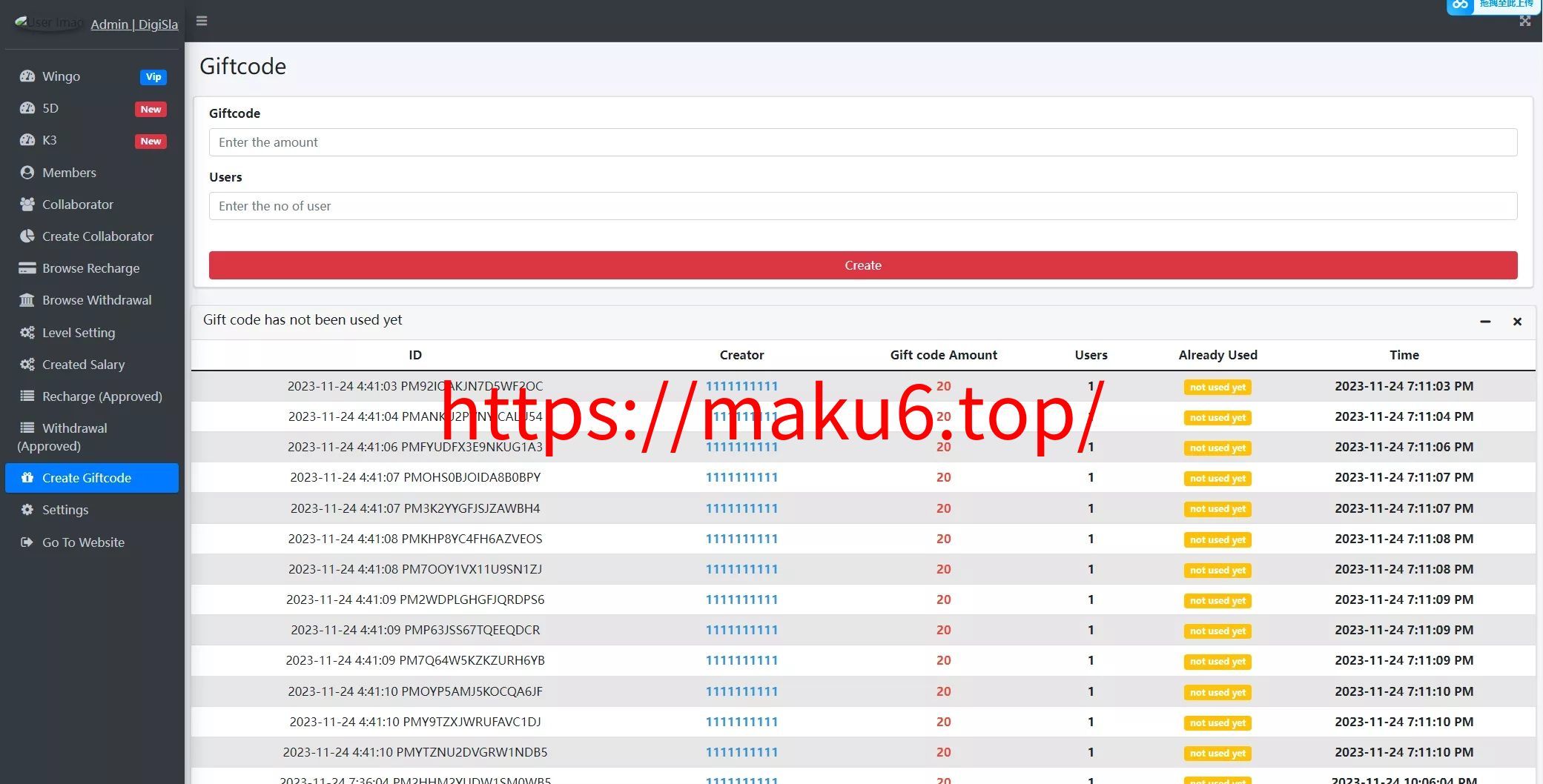Screen dimensions: 1543x784
Task: Click the Recharge (Approved) list icon
Action: 27,396
